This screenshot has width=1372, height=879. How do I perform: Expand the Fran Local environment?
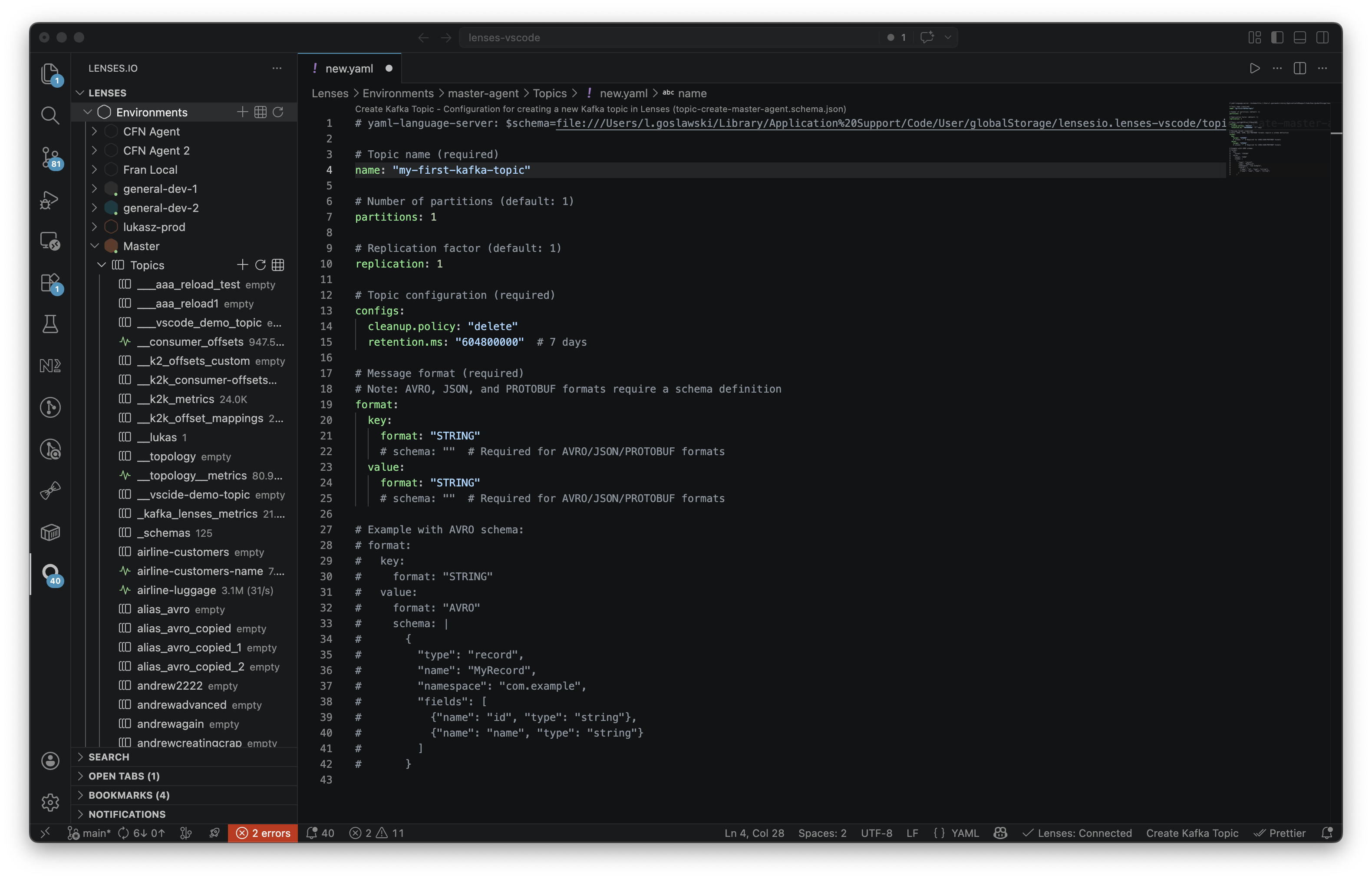(95, 169)
